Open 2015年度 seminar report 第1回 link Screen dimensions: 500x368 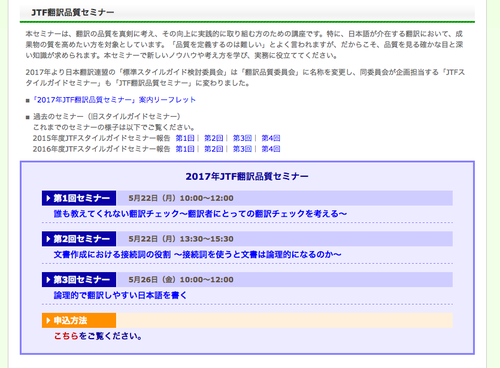tap(185, 138)
